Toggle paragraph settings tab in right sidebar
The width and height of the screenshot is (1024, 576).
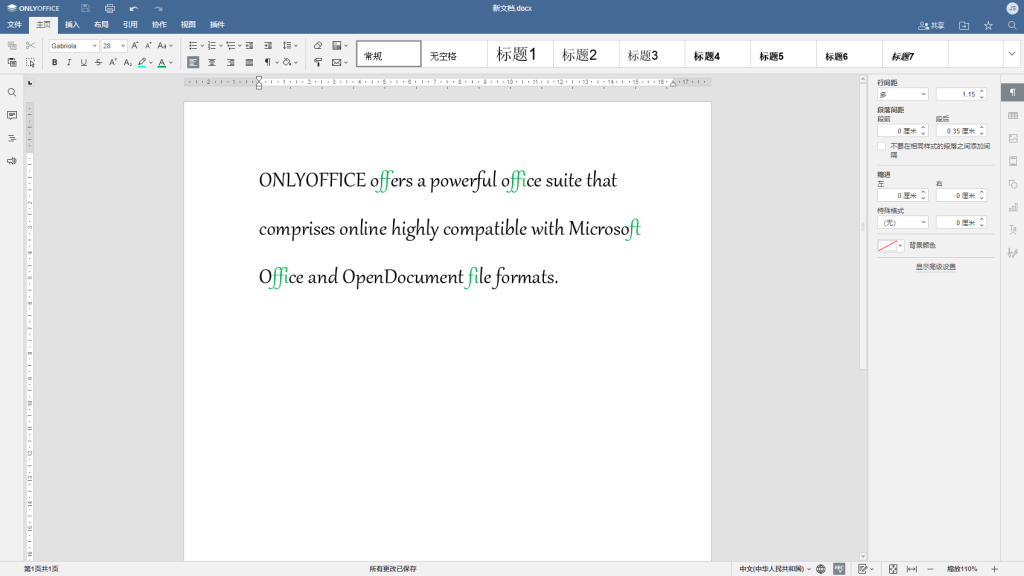pyautogui.click(x=1013, y=93)
